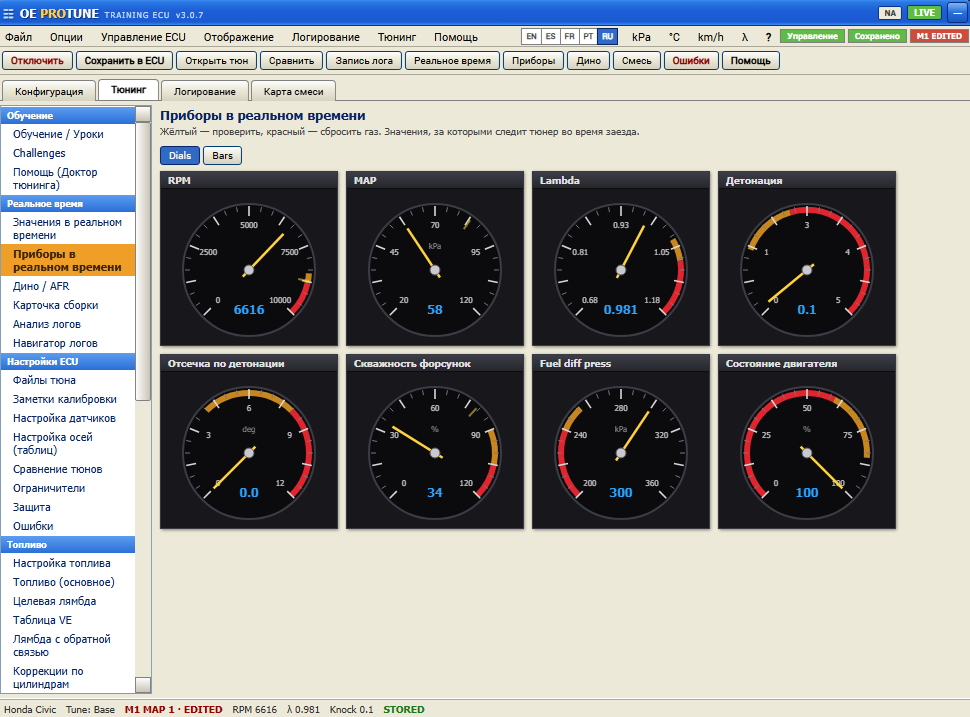Toggle the LIVE indicator button

[924, 13]
